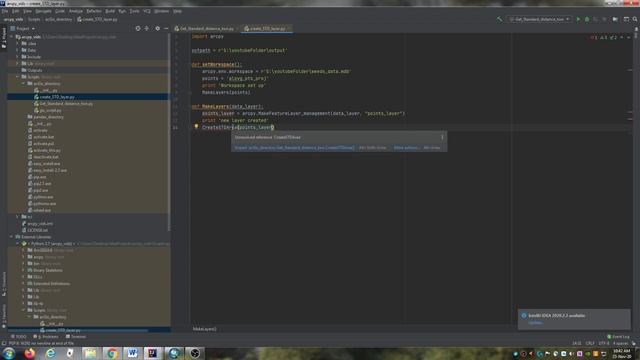Click Update link in IDEA notification
The height and width of the screenshot is (360, 640).
click(535, 323)
